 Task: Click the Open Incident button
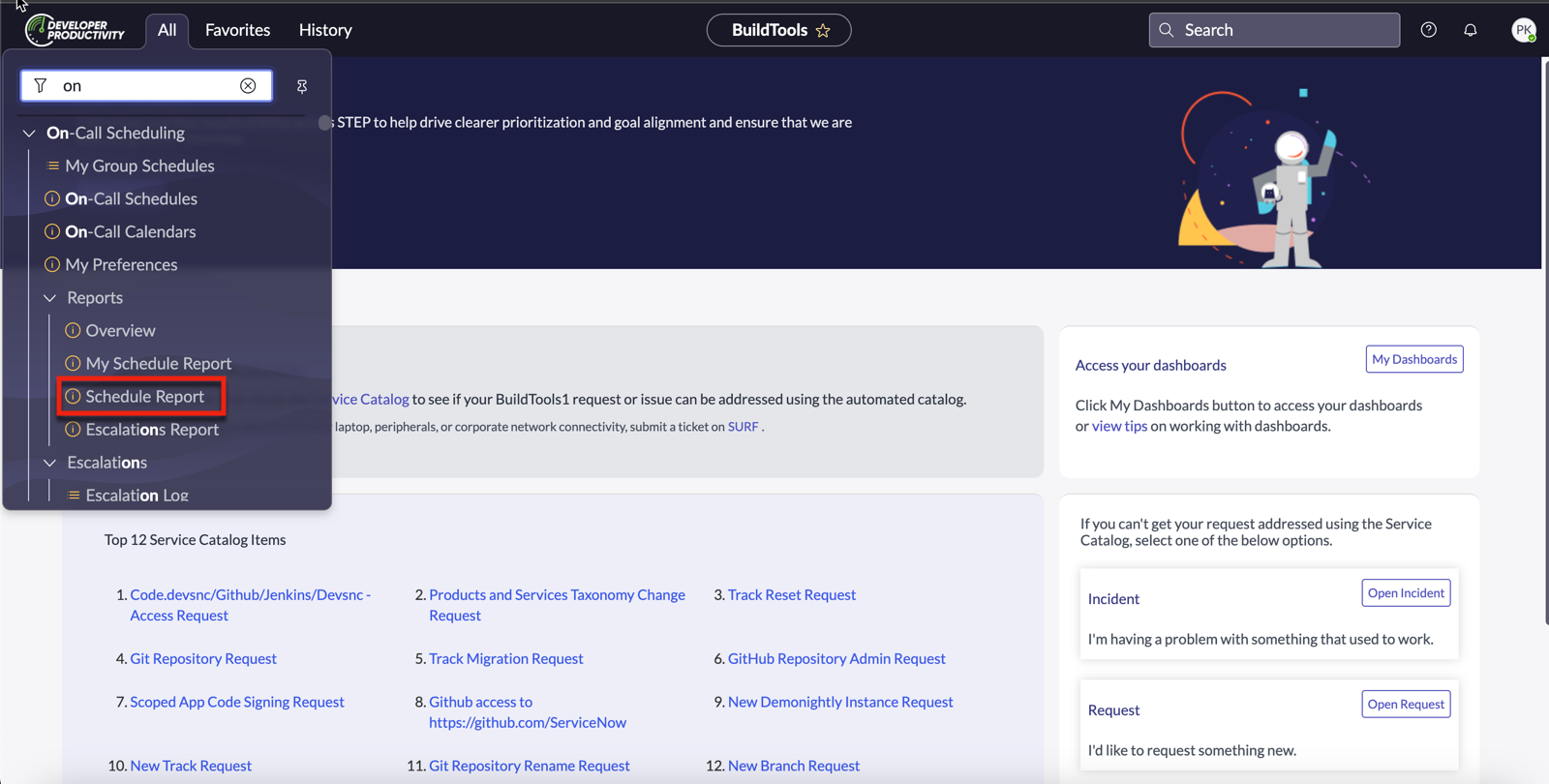coord(1406,592)
